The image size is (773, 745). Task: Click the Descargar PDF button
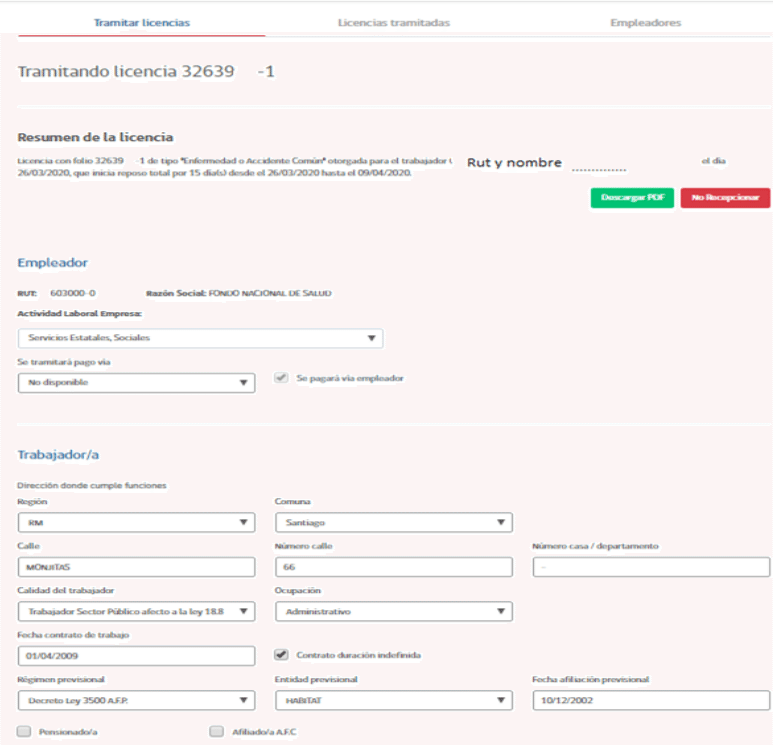(632, 198)
